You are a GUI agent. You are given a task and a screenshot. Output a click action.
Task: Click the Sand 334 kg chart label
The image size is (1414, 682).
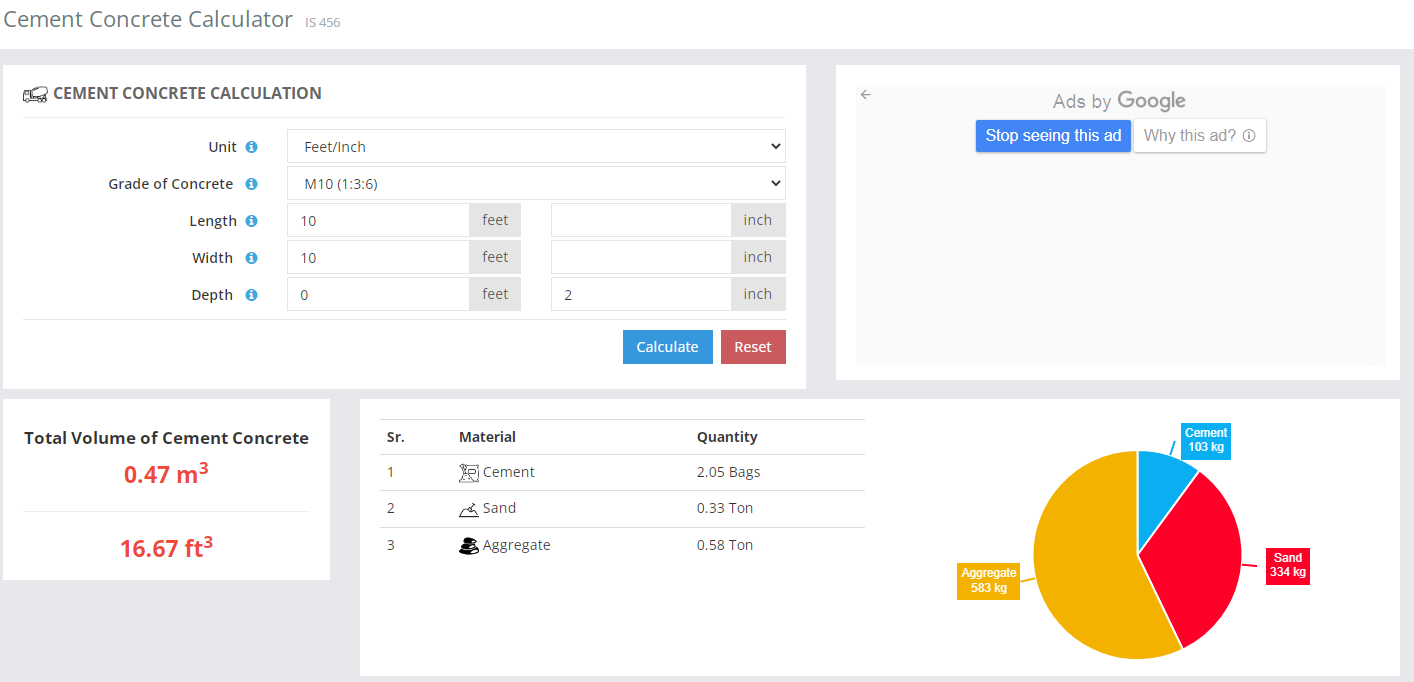pos(1287,565)
